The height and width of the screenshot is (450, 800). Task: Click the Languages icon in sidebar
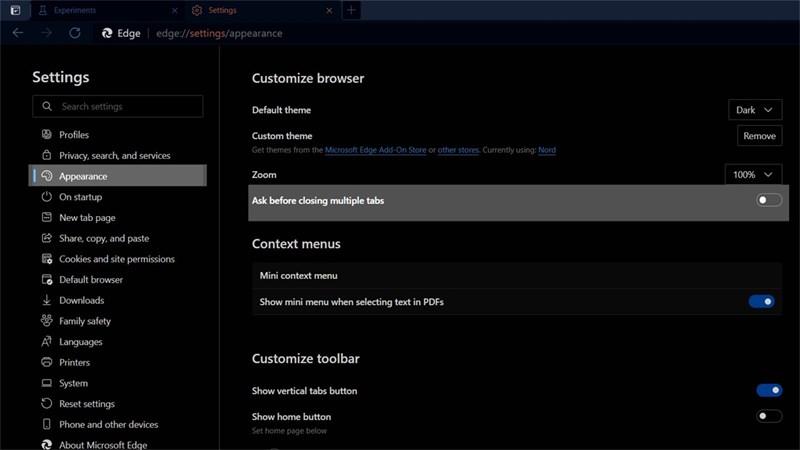46,342
